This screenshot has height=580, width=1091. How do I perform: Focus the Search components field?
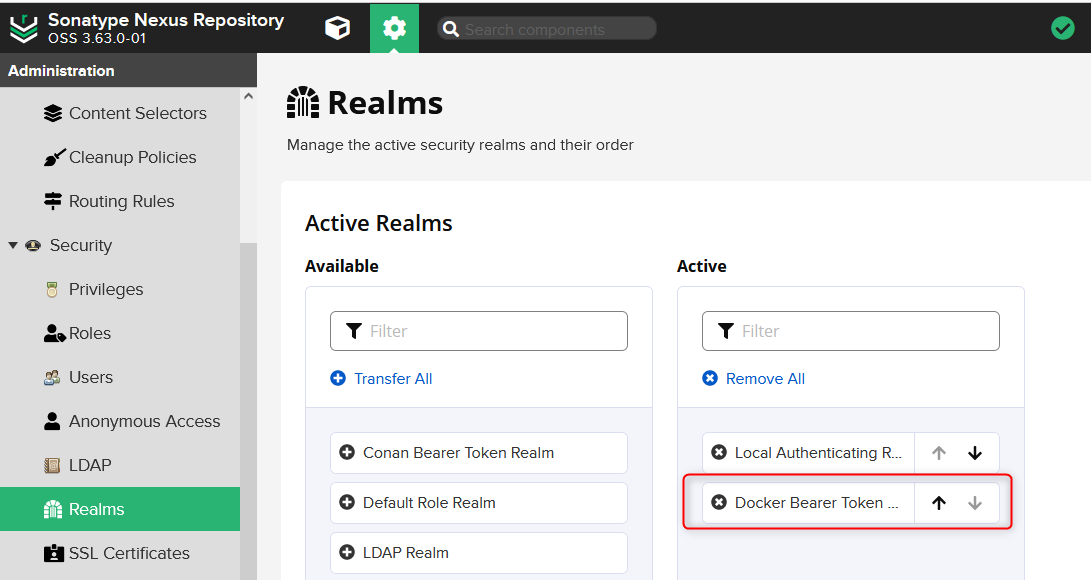pos(547,29)
